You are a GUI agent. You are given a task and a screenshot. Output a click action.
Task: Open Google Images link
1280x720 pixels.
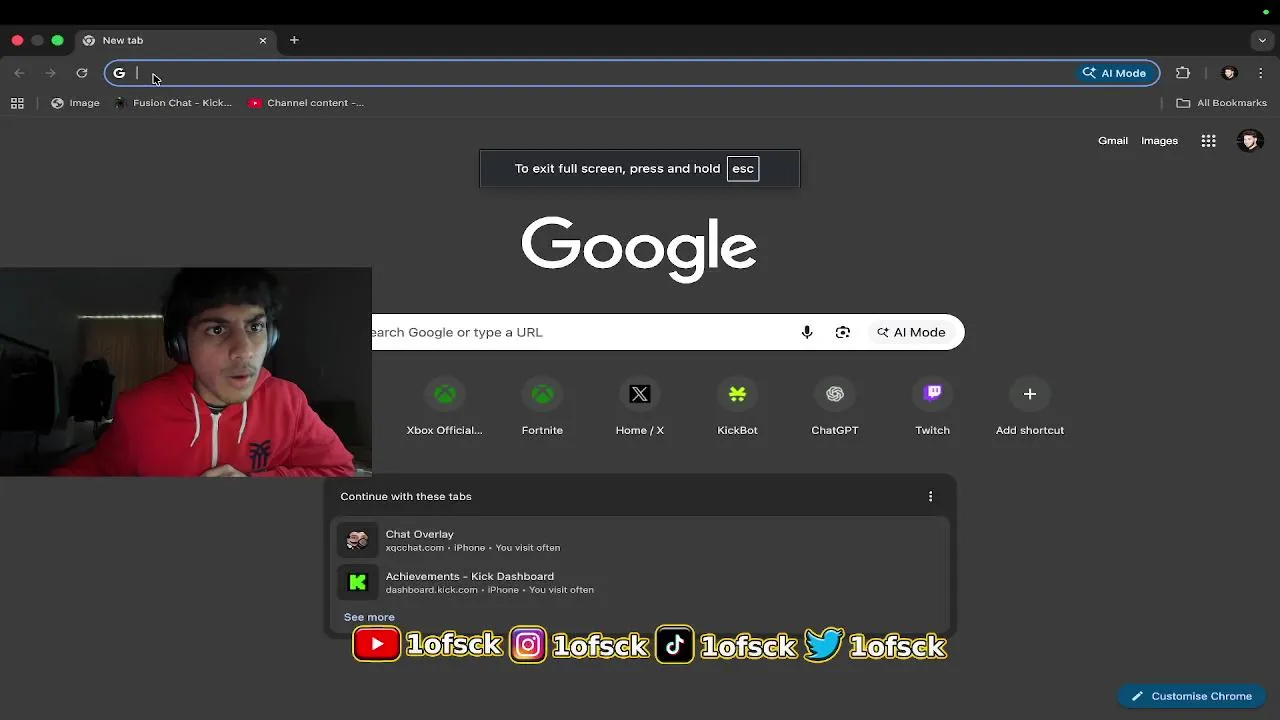1160,141
